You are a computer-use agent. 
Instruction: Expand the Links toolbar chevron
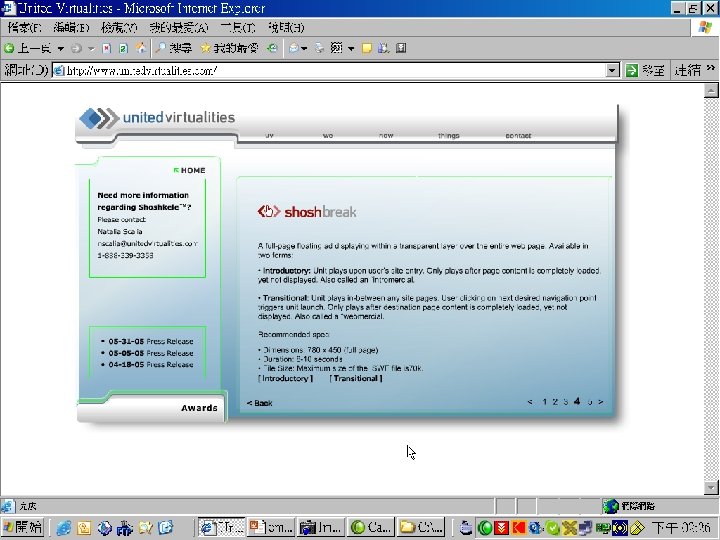tap(711, 68)
